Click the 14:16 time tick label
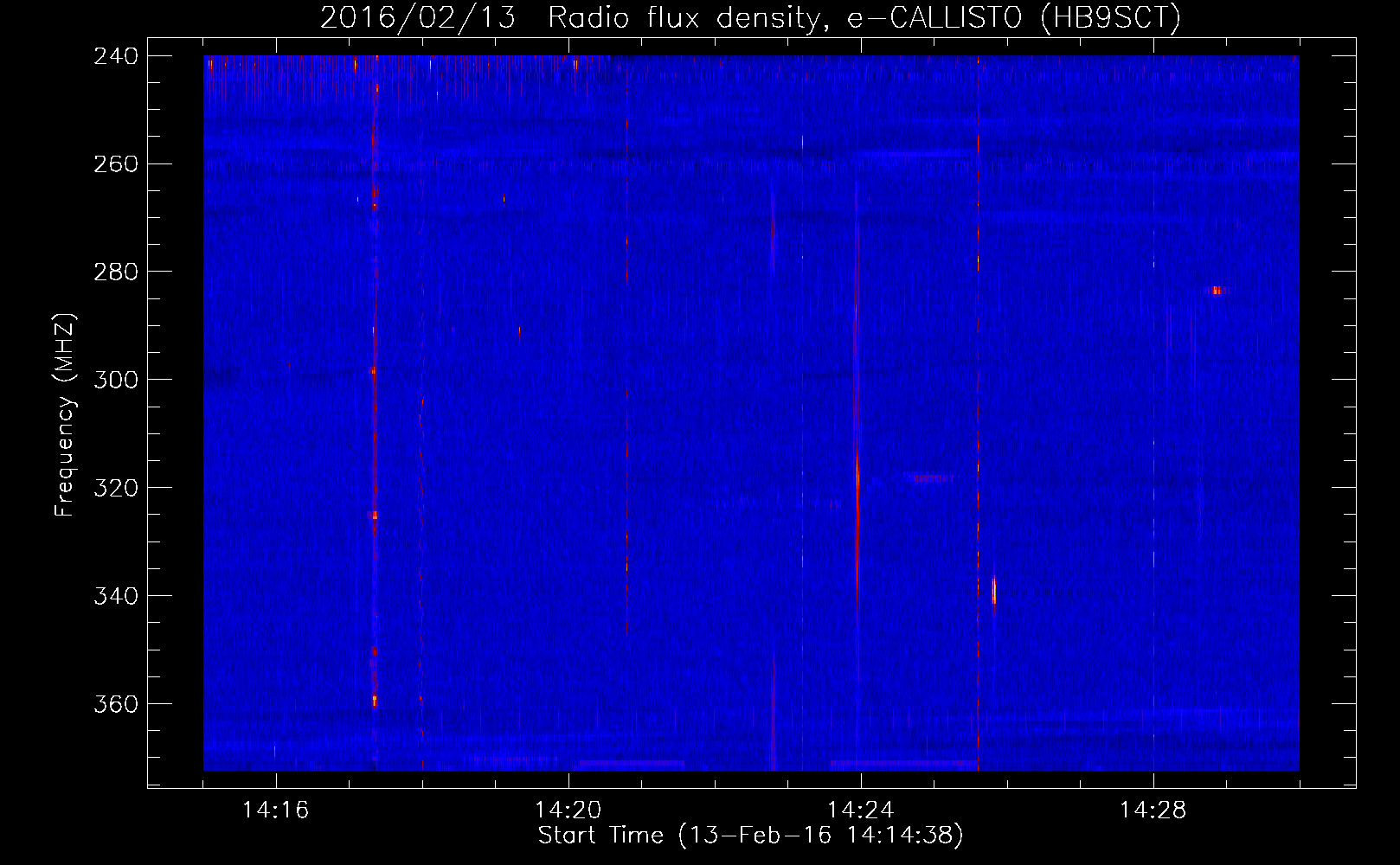Screen dimensions: 1400x865 pyautogui.click(x=275, y=811)
